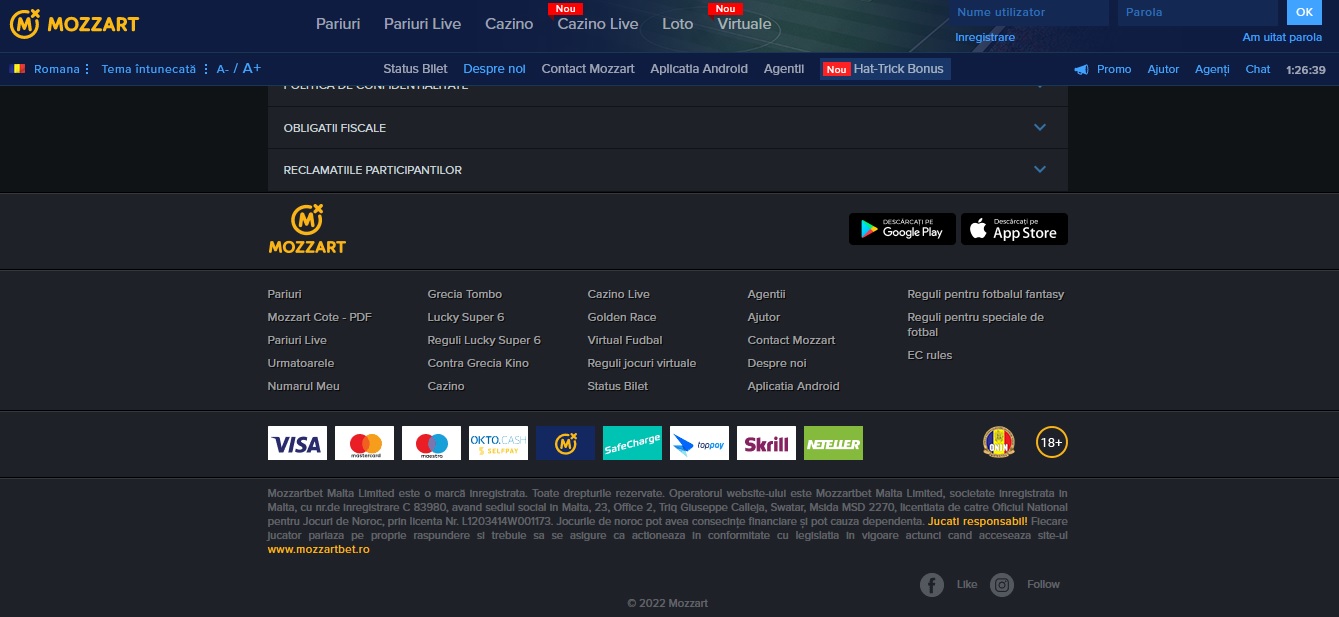Open the Virtual Fudbal footer link

(x=625, y=340)
